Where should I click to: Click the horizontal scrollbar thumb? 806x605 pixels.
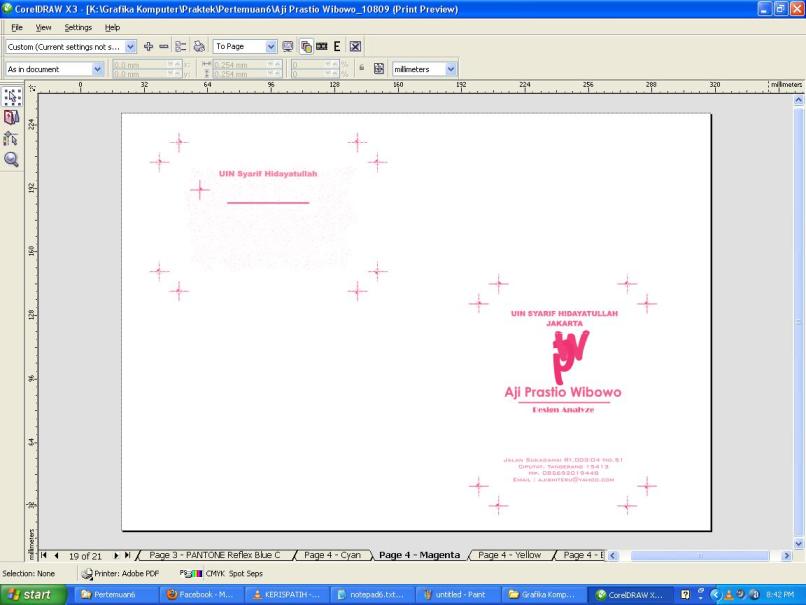(x=700, y=556)
